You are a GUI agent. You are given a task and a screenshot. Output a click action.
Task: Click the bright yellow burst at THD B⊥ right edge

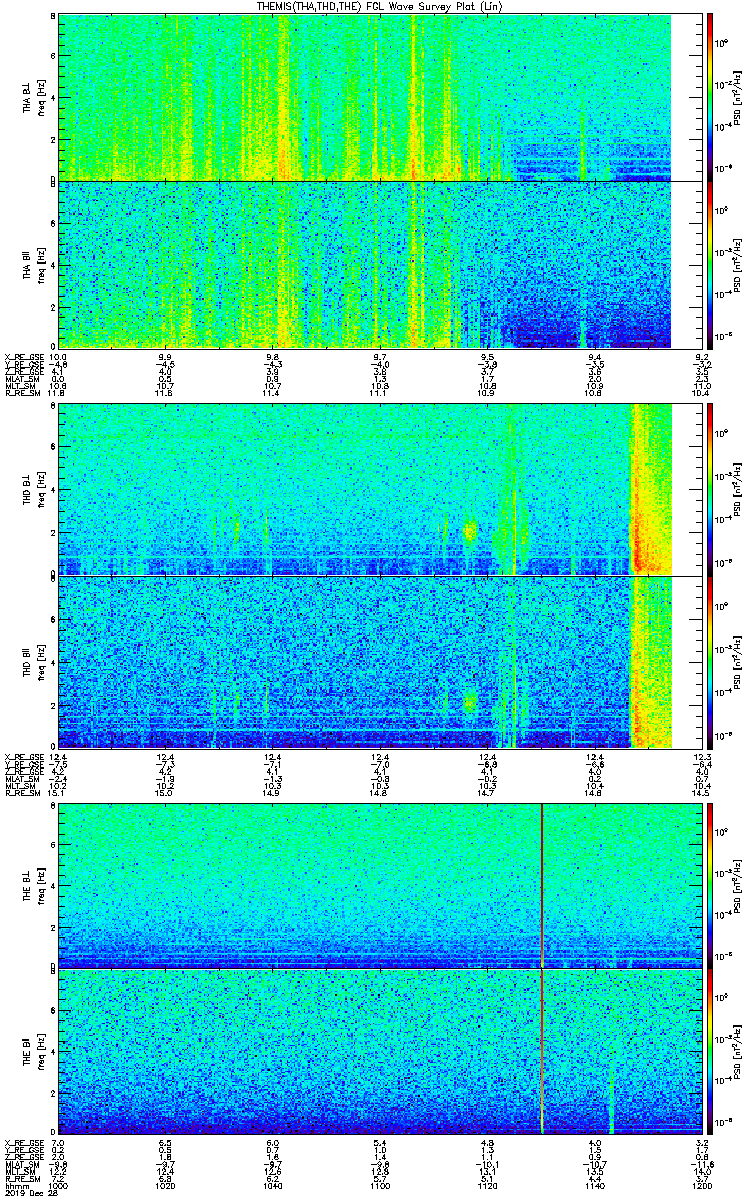click(650, 489)
